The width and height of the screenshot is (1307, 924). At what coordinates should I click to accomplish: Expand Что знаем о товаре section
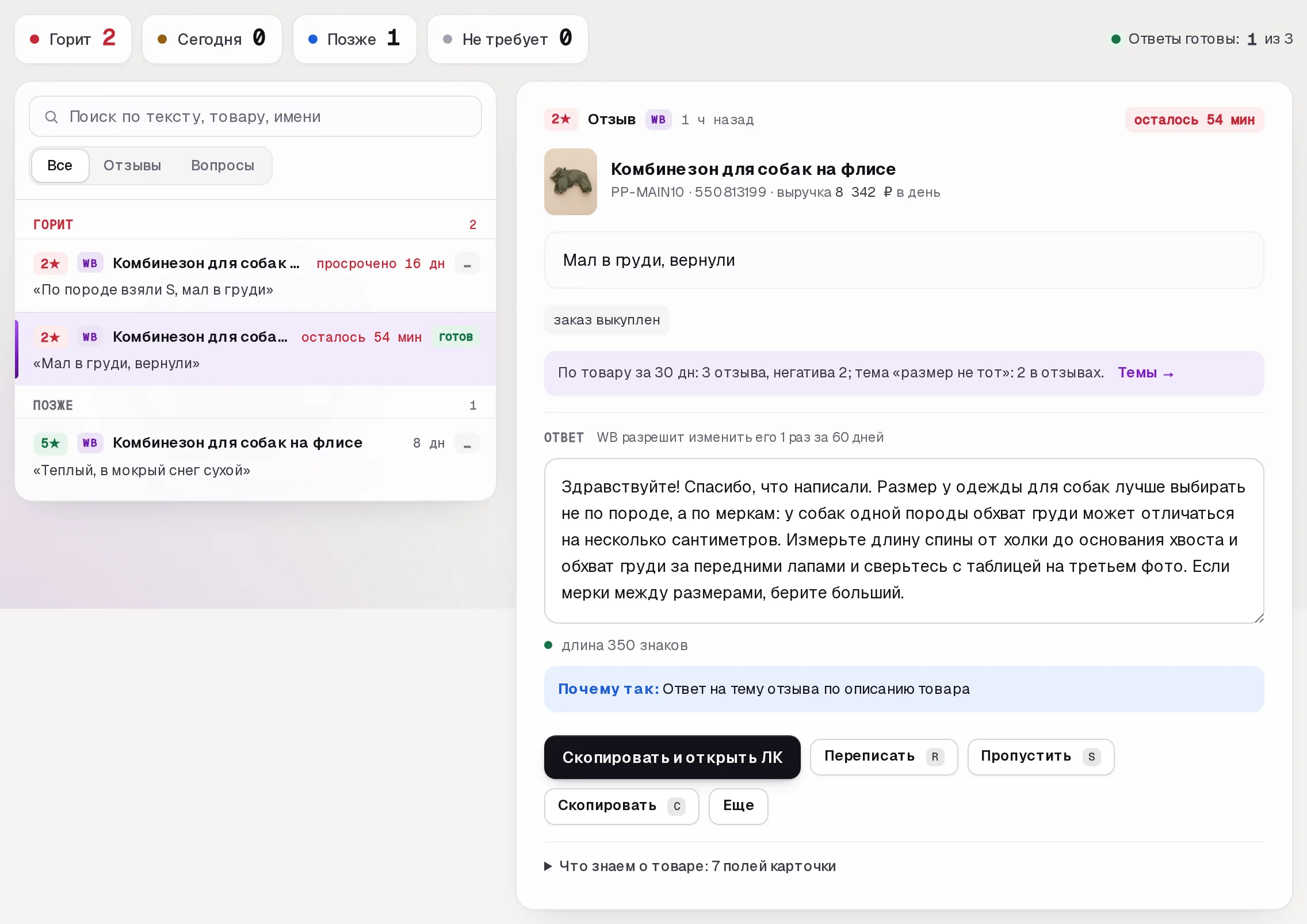coord(690,866)
